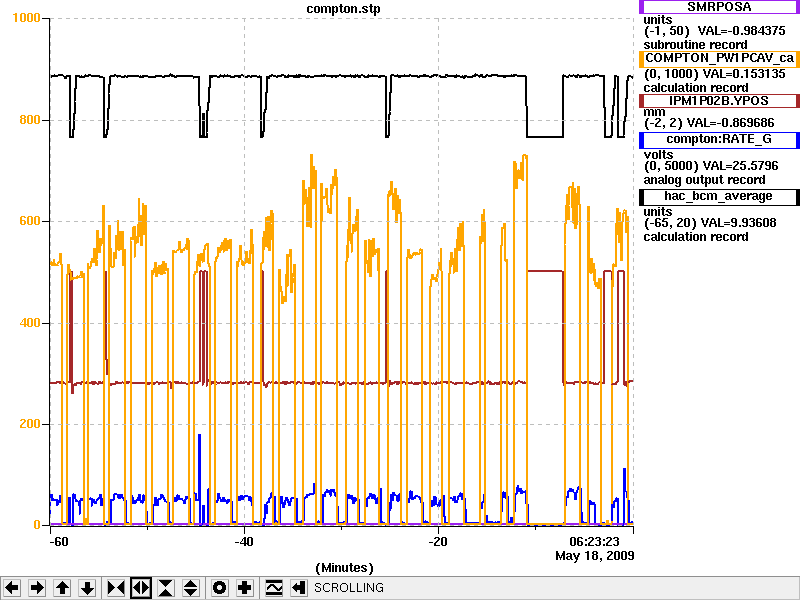The width and height of the screenshot is (800, 600).
Task: Click the compton.stp graph title
Action: click(x=343, y=9)
